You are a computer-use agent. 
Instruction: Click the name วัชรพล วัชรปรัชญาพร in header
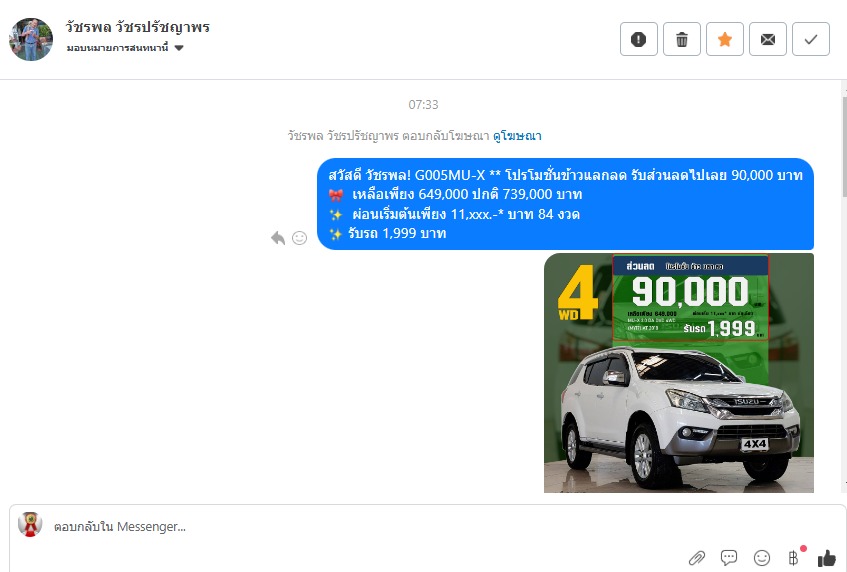(x=138, y=27)
